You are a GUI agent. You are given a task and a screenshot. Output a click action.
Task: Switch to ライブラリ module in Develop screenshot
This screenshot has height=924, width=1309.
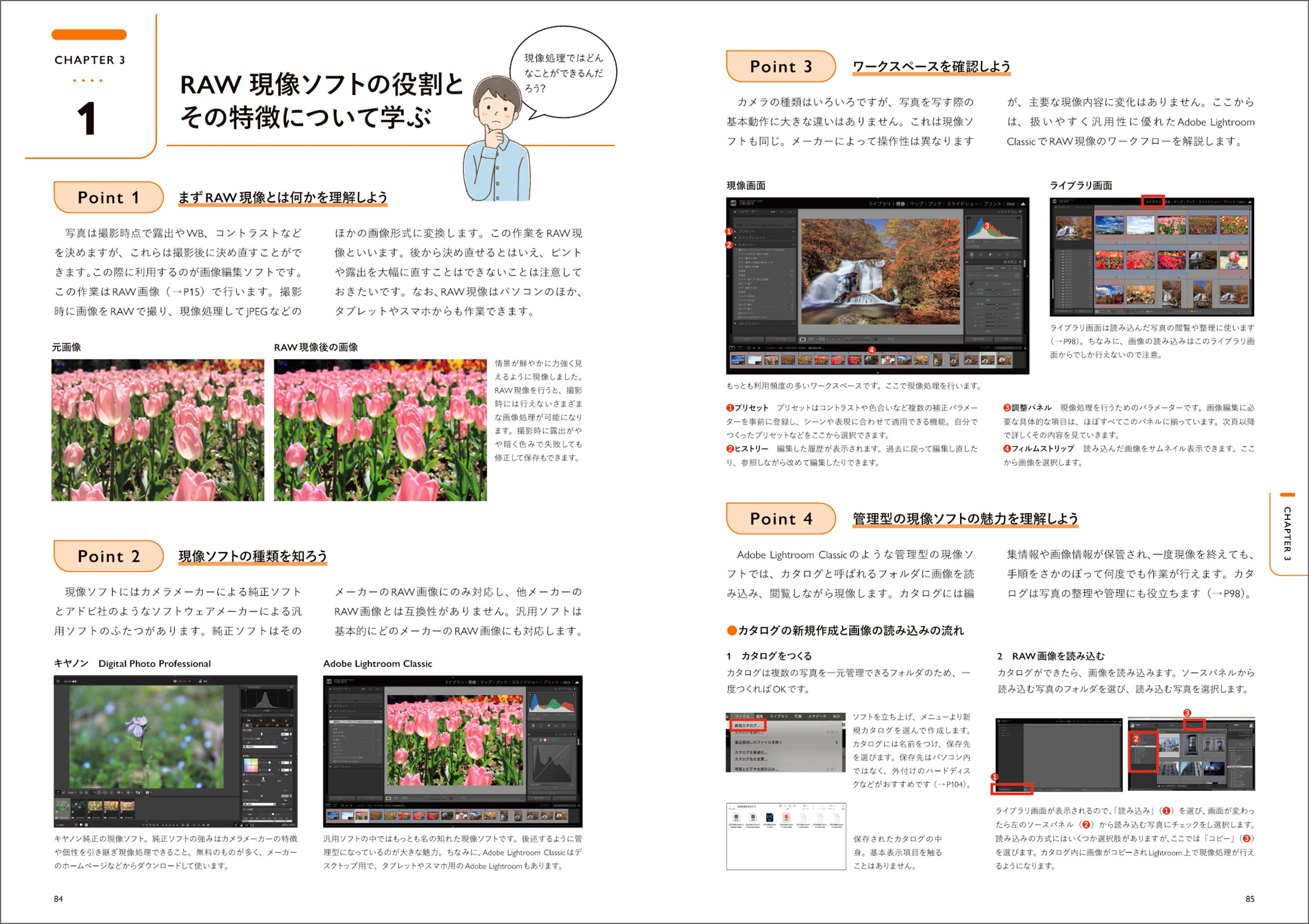tap(880, 204)
